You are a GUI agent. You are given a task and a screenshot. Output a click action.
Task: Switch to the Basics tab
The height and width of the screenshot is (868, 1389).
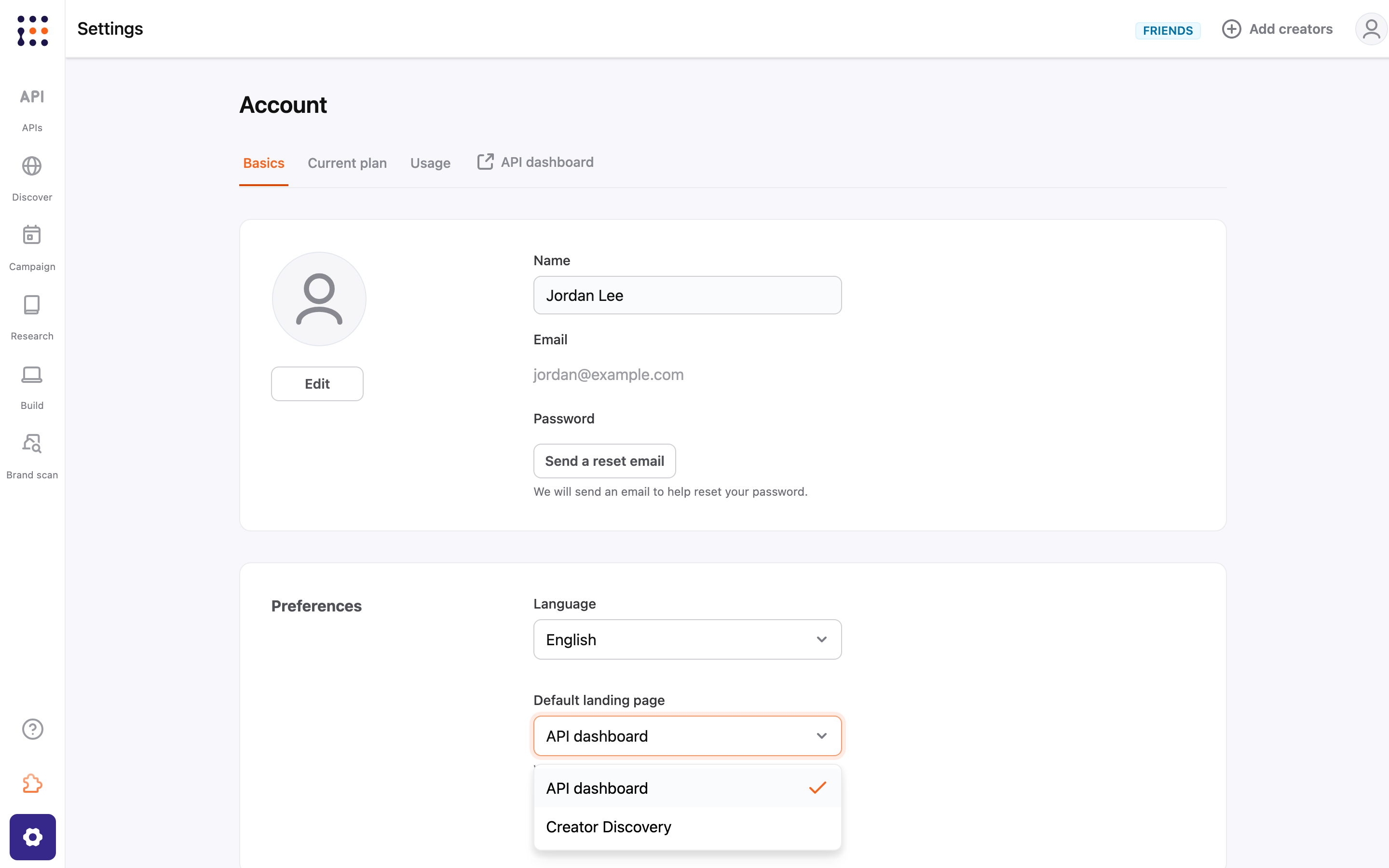pos(263,163)
